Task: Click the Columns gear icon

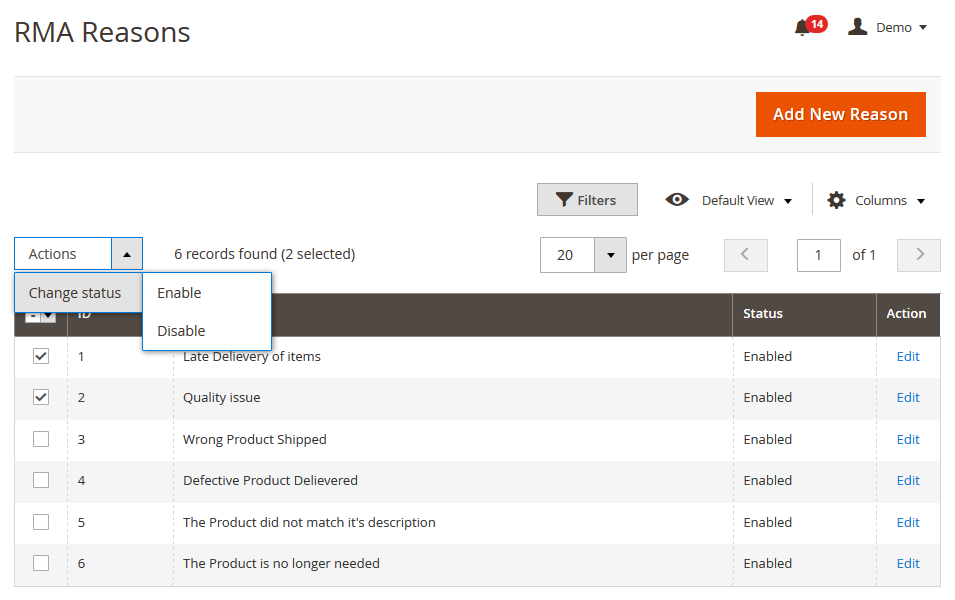Action: click(x=836, y=200)
